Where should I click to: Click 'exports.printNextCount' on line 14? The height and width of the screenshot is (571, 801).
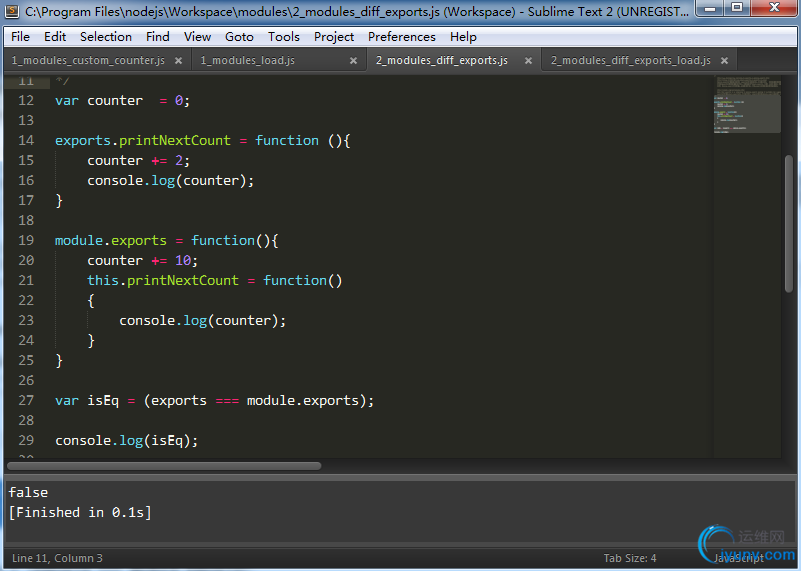(x=143, y=140)
